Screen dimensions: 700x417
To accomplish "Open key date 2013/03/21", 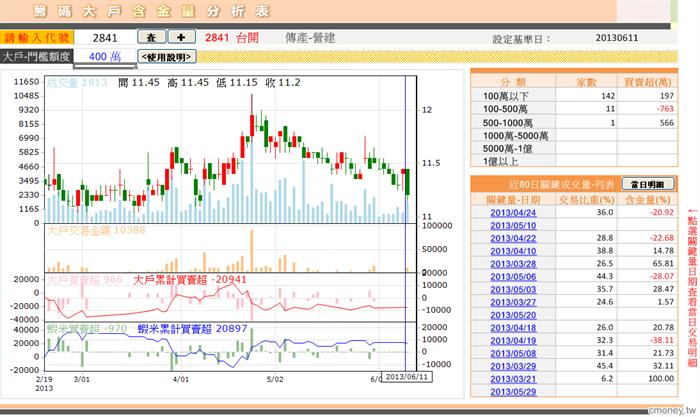I will click(513, 379).
